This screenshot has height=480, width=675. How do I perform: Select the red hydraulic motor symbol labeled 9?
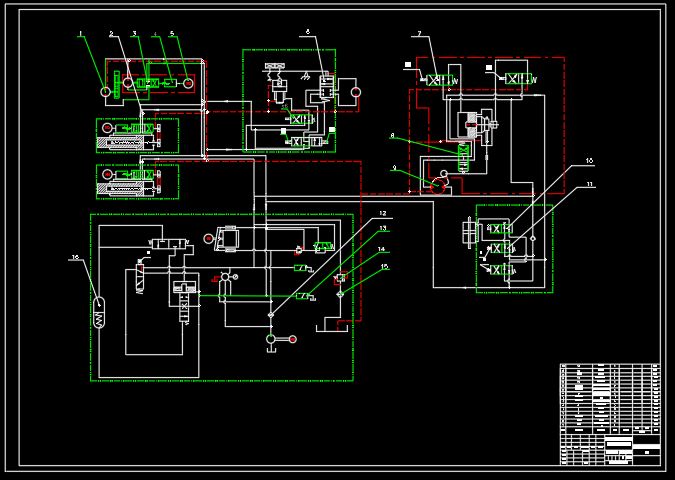(438, 186)
